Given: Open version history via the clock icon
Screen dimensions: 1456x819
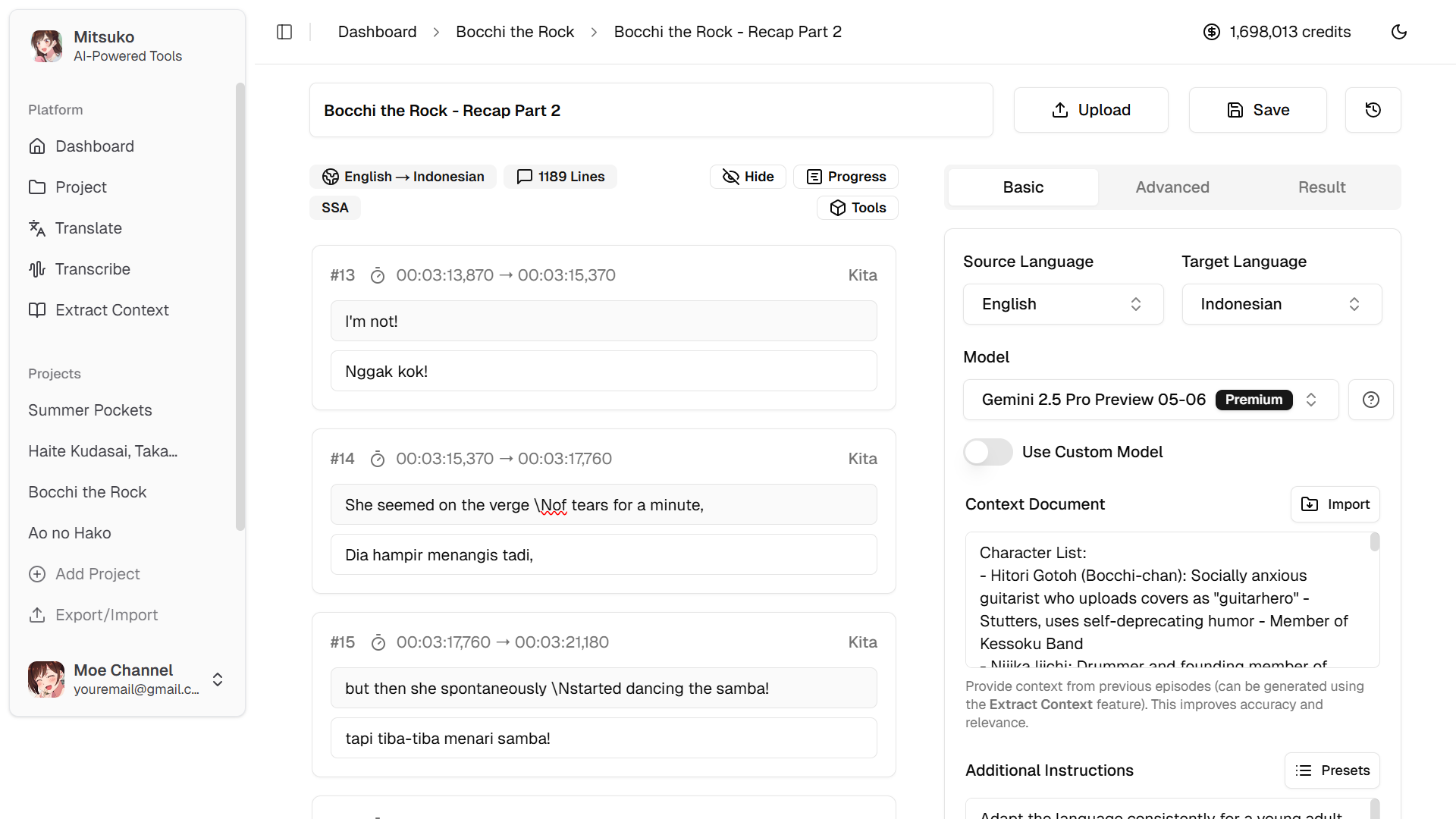Looking at the screenshot, I should [1373, 109].
